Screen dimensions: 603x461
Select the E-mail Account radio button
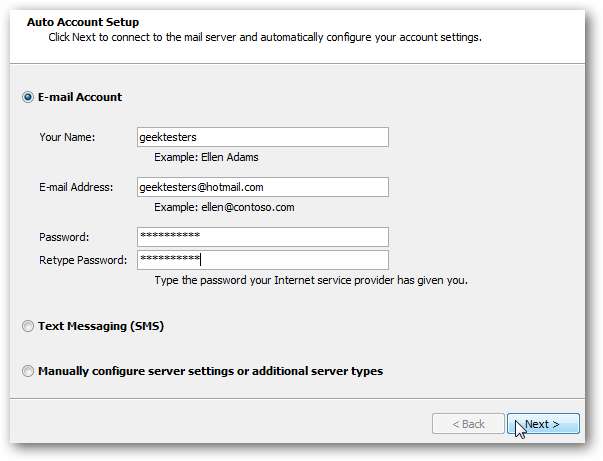tap(27, 97)
